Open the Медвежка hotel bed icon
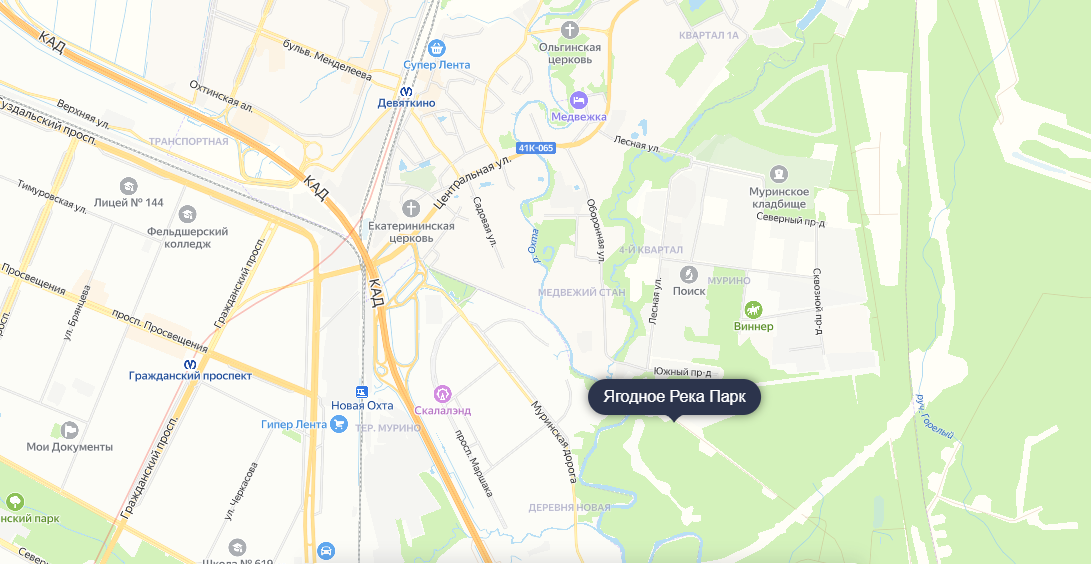1091x564 pixels. coord(579,100)
